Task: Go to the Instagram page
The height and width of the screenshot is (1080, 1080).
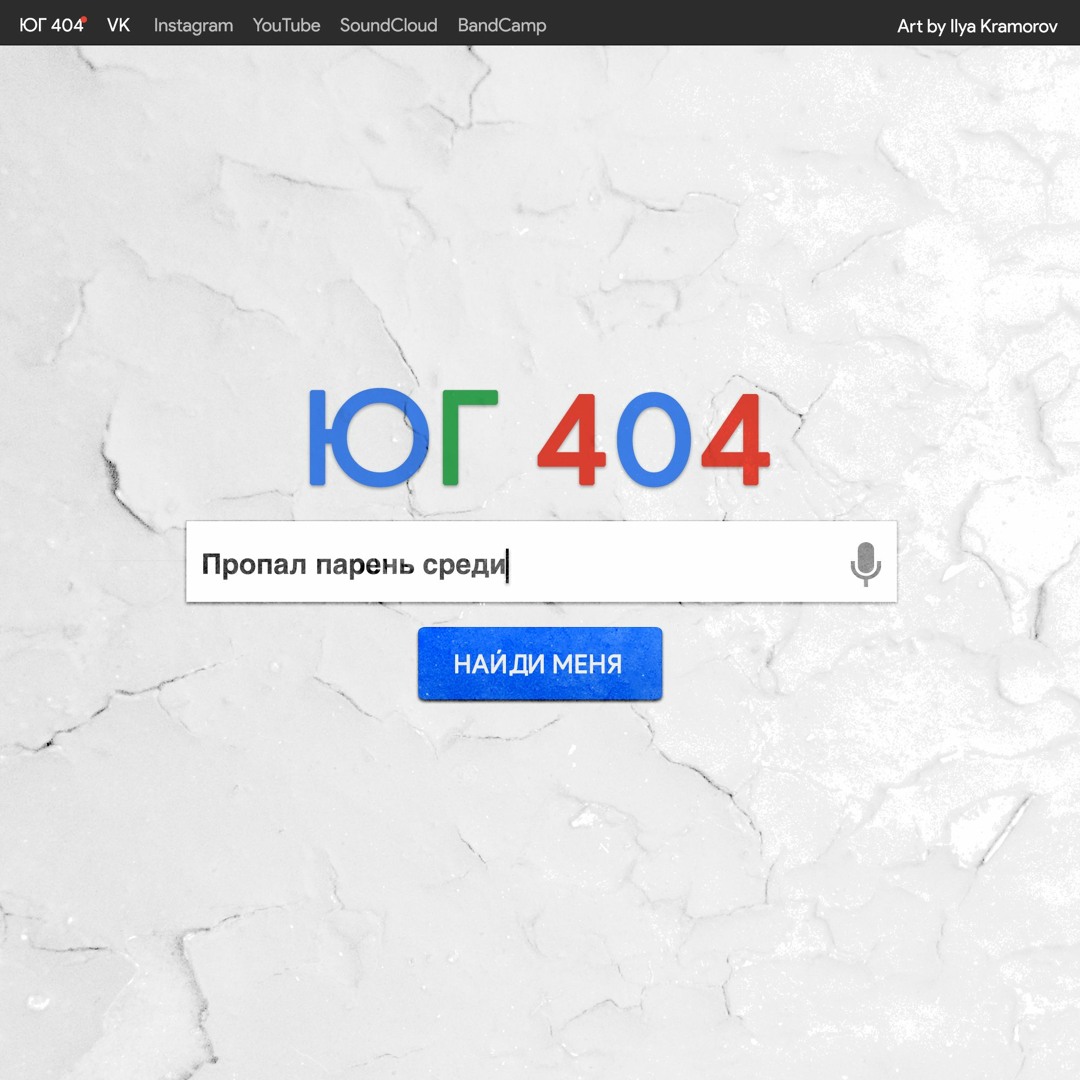Action: tap(193, 25)
